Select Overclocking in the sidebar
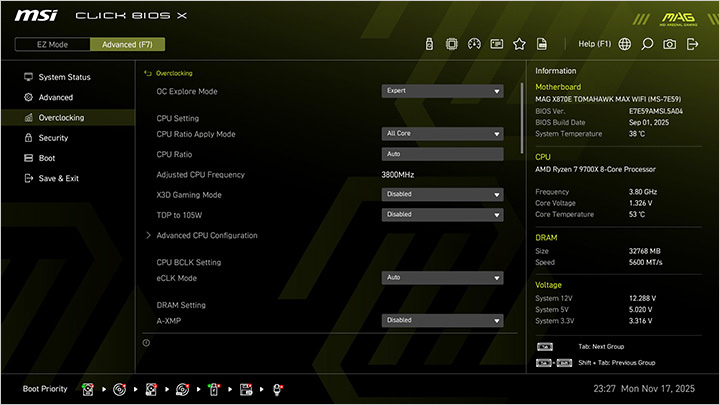The image size is (720, 405). pos(68,118)
